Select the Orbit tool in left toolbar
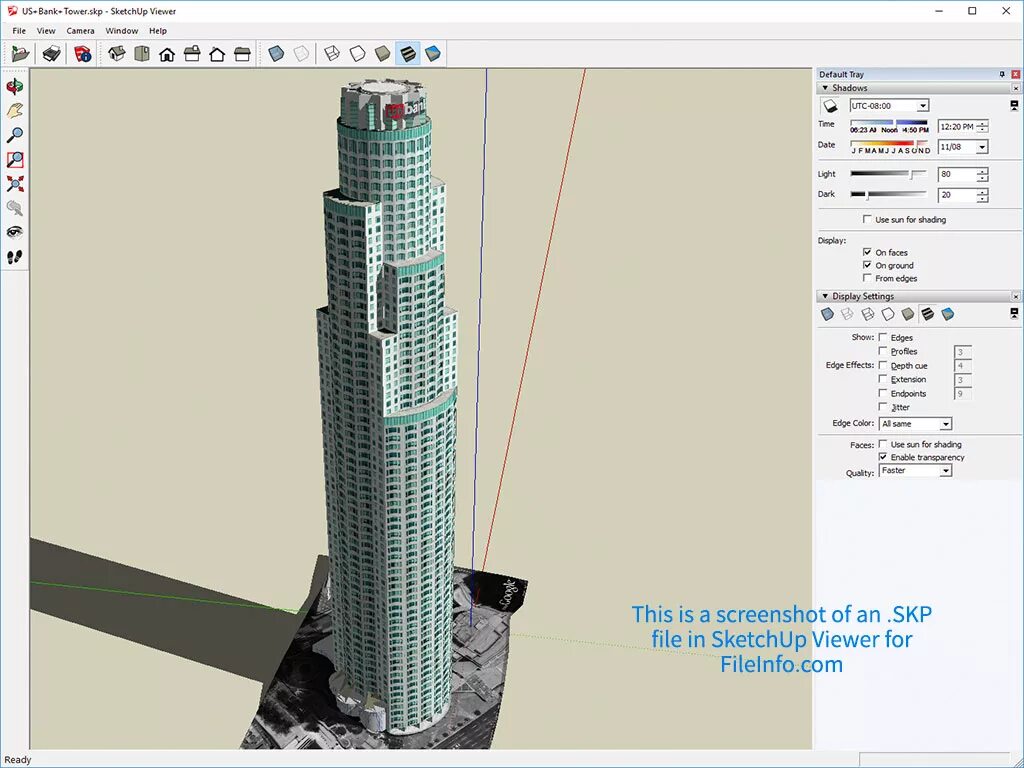The height and width of the screenshot is (768, 1024). (x=14, y=86)
